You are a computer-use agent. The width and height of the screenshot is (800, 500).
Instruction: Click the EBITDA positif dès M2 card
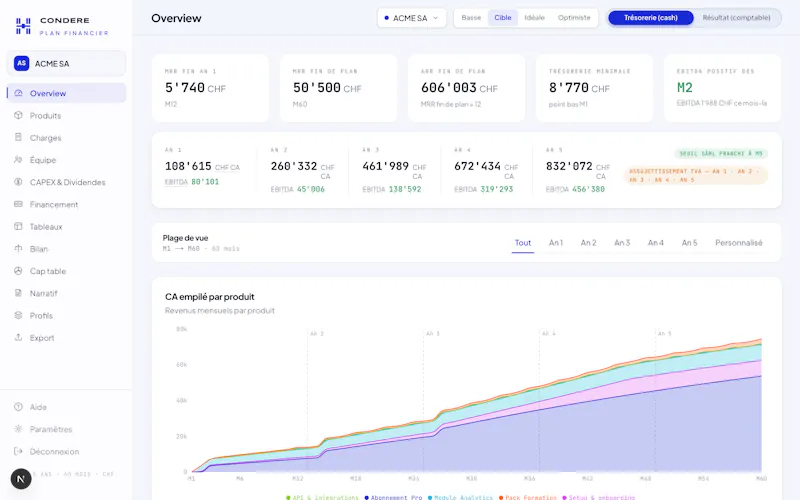tap(722, 88)
